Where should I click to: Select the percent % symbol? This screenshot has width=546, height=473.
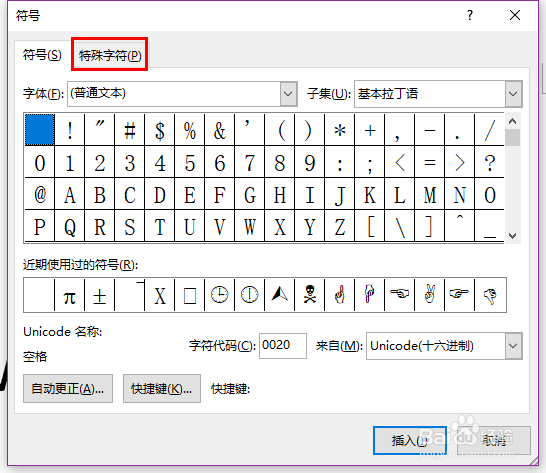pyautogui.click(x=189, y=130)
